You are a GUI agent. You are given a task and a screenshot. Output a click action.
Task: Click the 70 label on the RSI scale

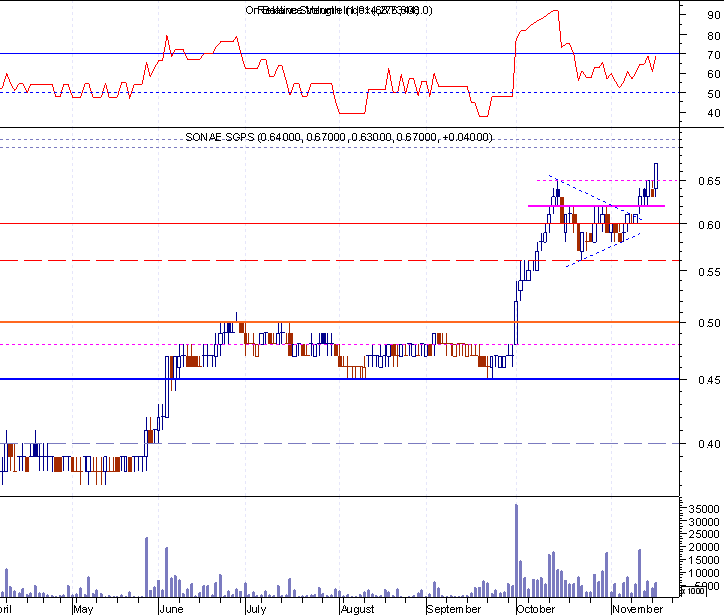[713, 55]
